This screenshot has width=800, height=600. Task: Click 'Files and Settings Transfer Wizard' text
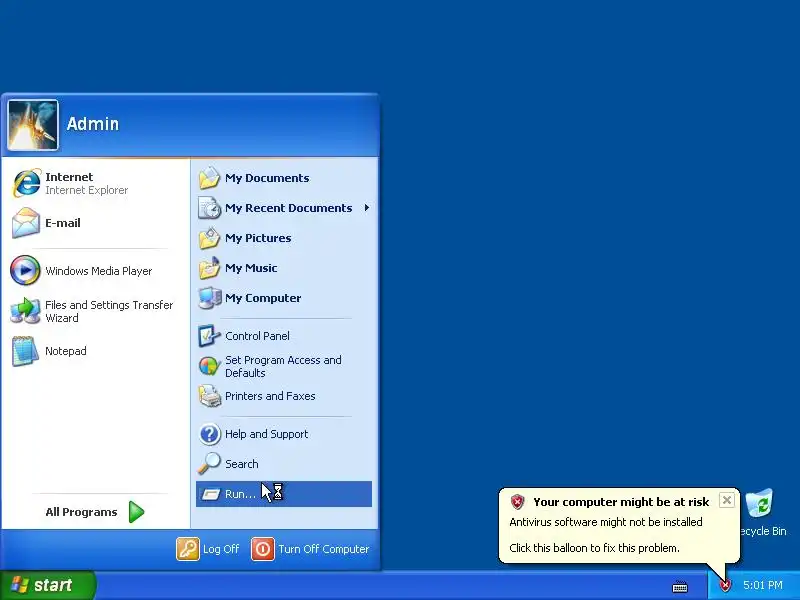[109, 311]
